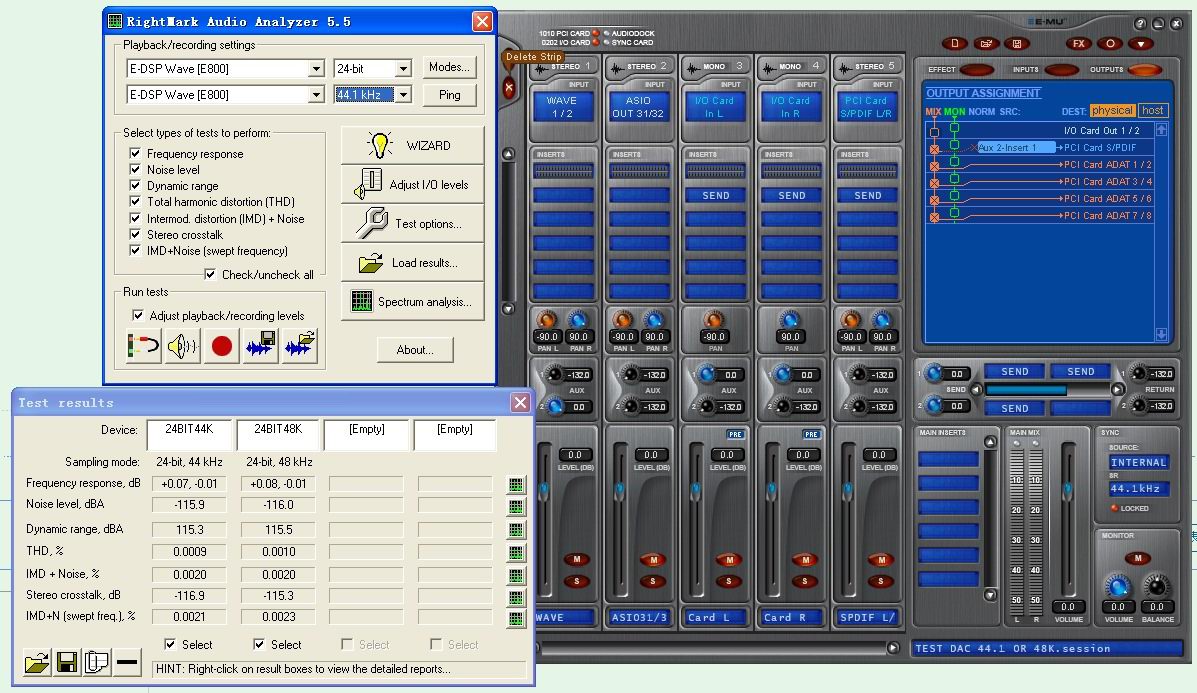The width and height of the screenshot is (1197, 693).
Task: Uncheck Noise level test
Action: click(x=135, y=169)
